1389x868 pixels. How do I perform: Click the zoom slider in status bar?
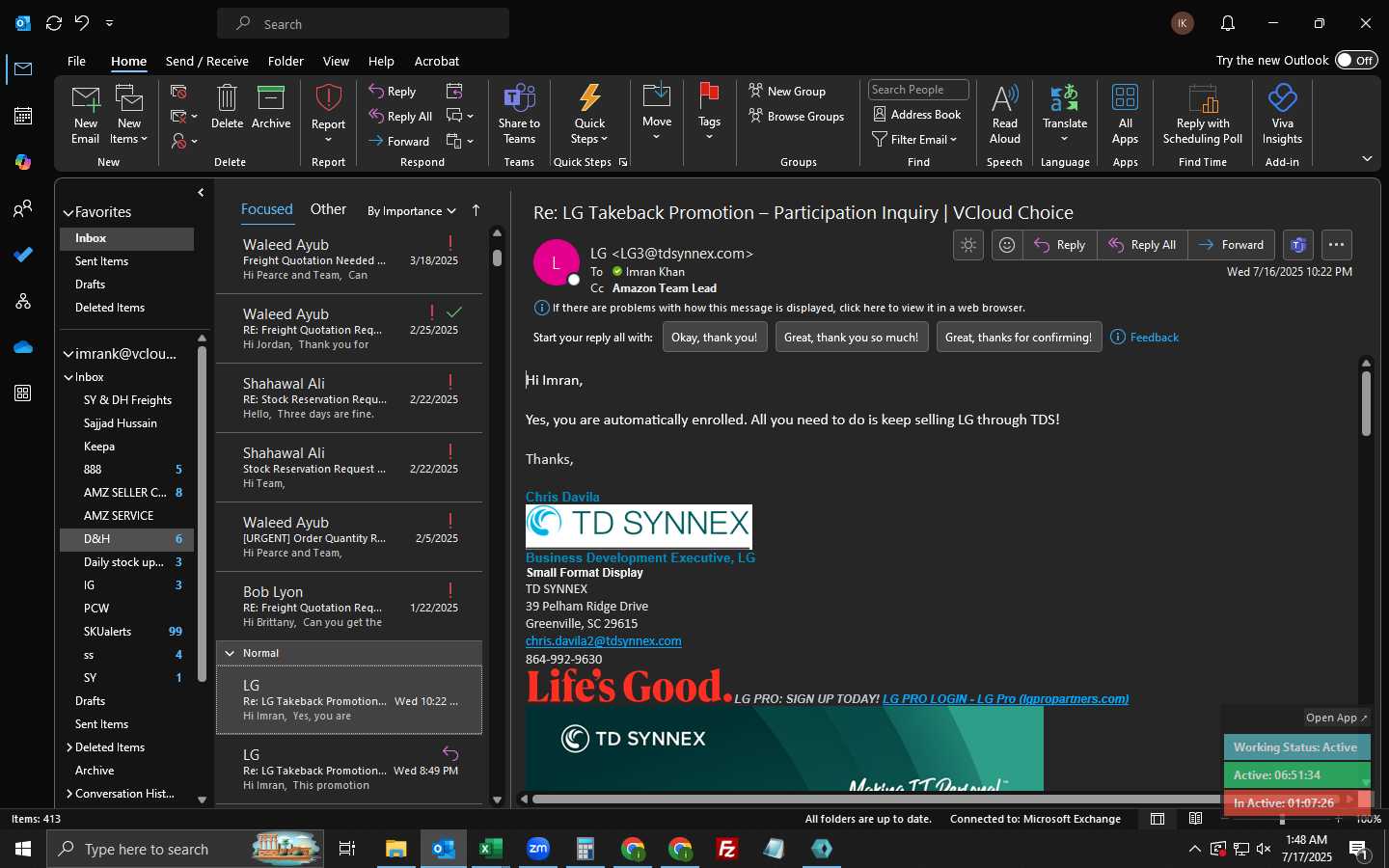coord(1283,819)
